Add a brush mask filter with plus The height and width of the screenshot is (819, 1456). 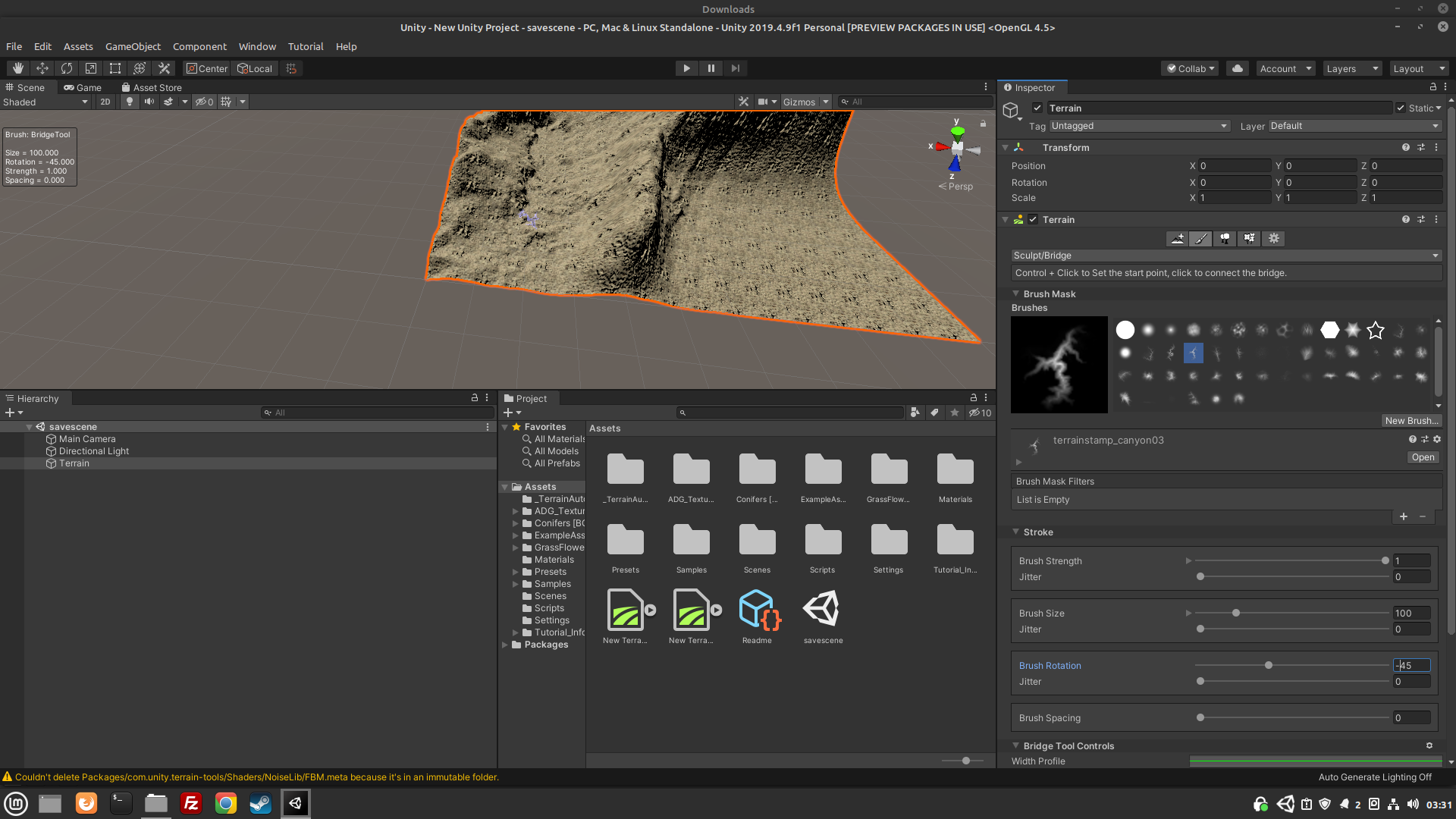pyautogui.click(x=1404, y=516)
